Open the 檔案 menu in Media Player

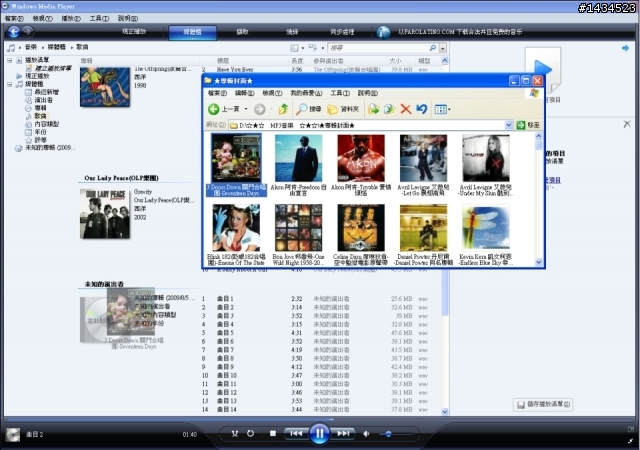tap(14, 18)
